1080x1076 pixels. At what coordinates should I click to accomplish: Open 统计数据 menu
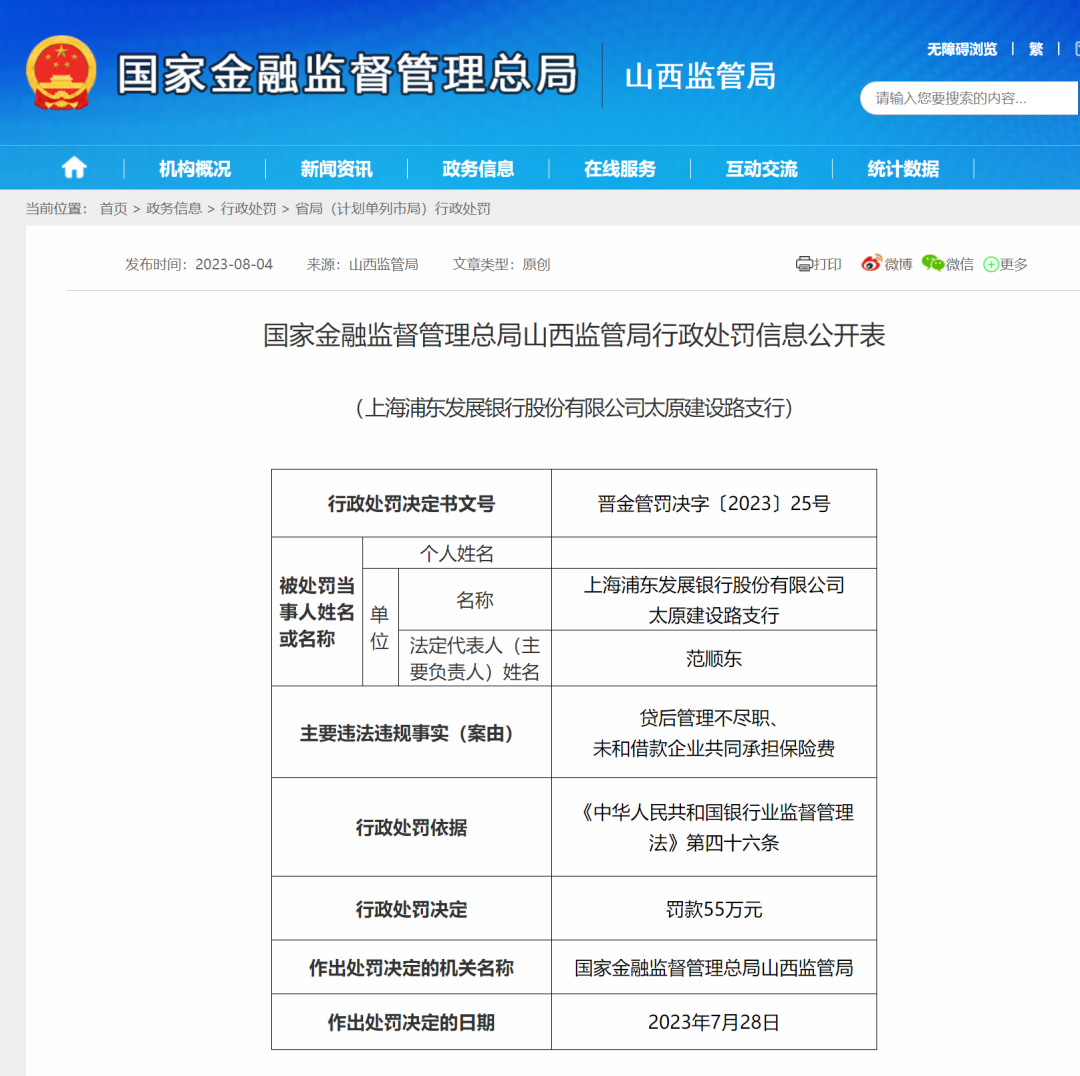point(903,169)
